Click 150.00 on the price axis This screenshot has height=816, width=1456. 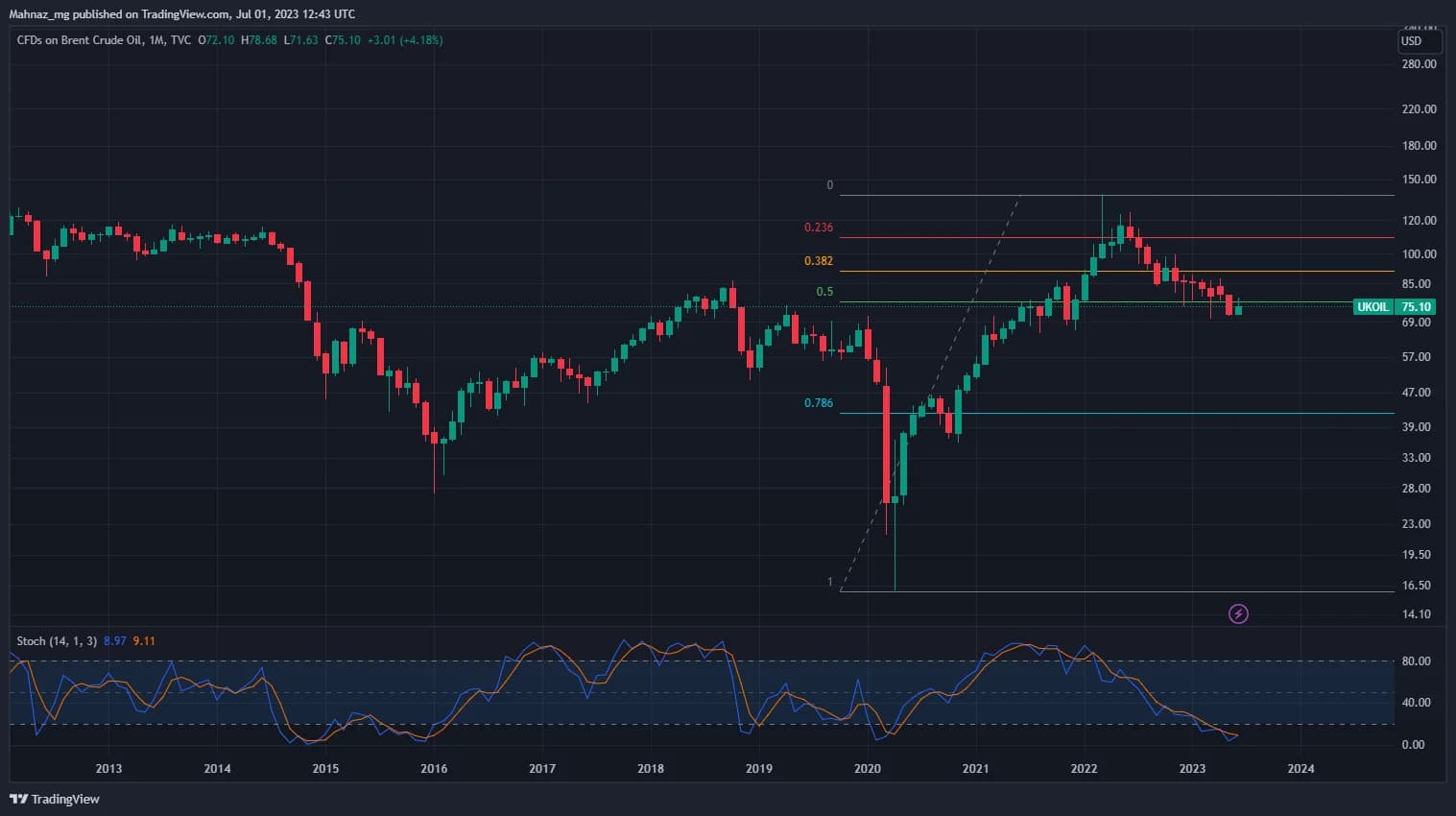click(1419, 180)
